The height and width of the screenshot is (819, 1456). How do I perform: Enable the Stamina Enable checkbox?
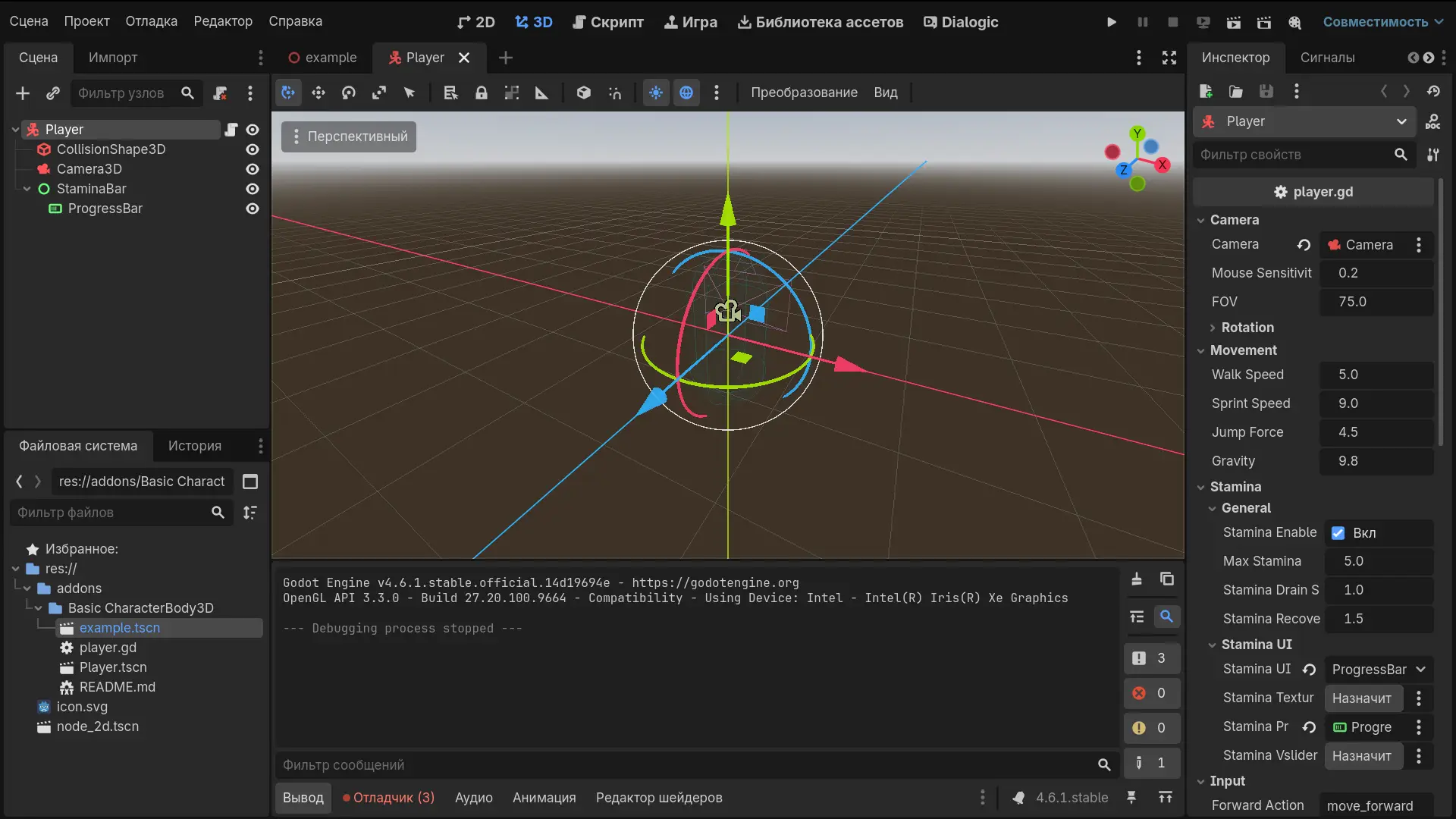click(1337, 532)
